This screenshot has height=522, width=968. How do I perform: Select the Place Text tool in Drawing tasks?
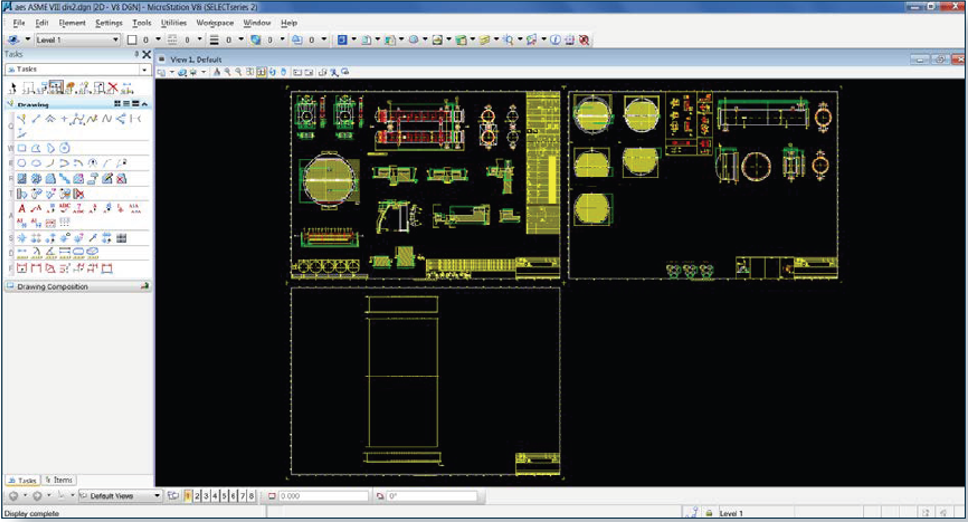pos(22,208)
